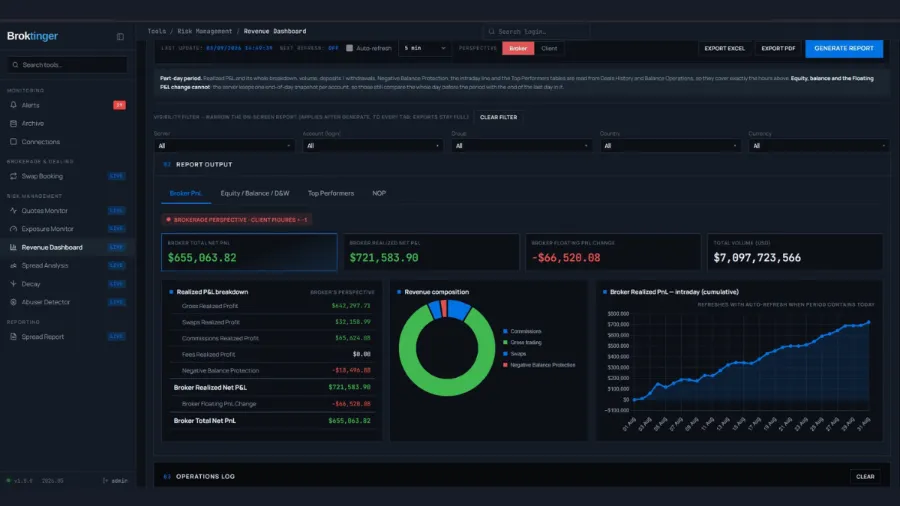The width and height of the screenshot is (900, 506).
Task: Click the Search tools input field
Action: tap(67, 65)
